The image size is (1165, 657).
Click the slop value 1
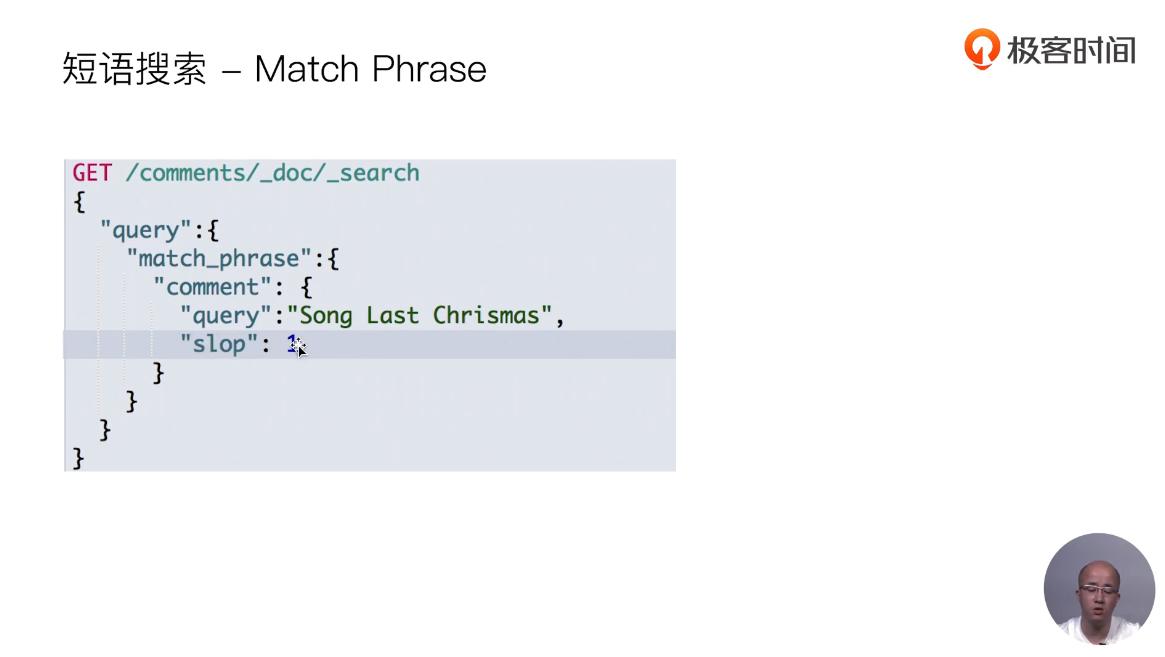(x=293, y=344)
